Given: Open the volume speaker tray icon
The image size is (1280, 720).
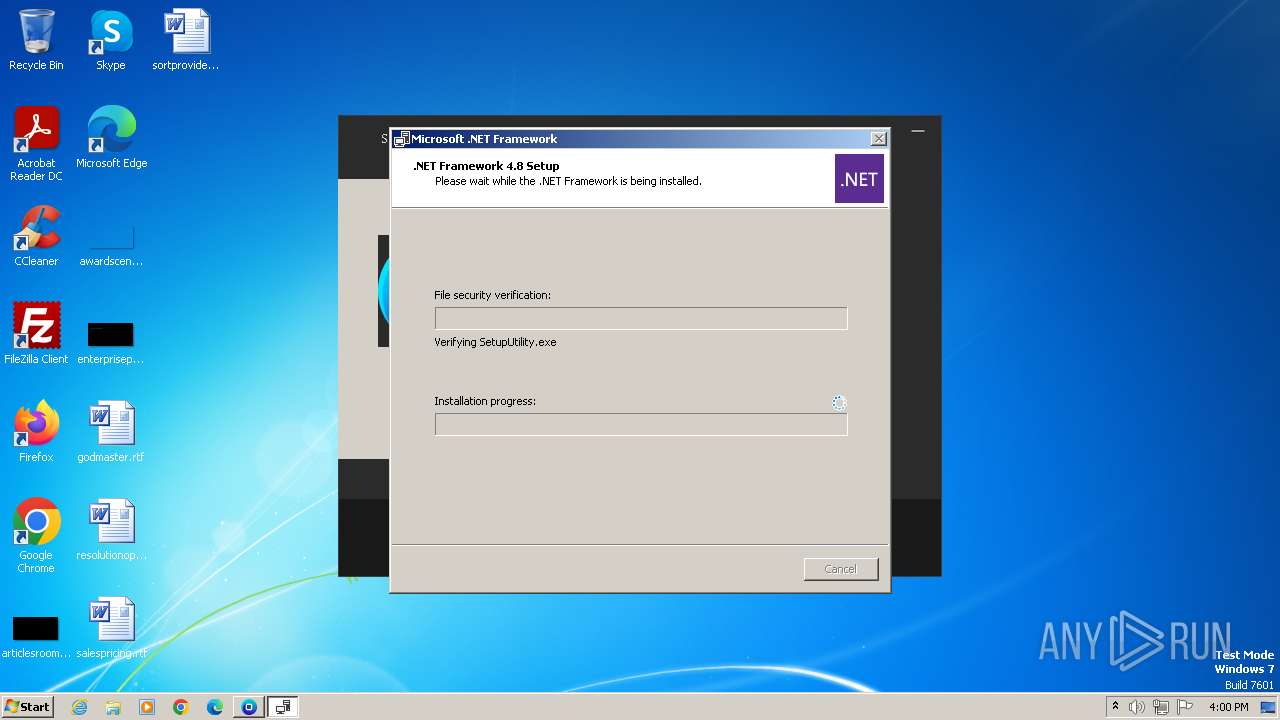Looking at the screenshot, I should pos(1137,707).
